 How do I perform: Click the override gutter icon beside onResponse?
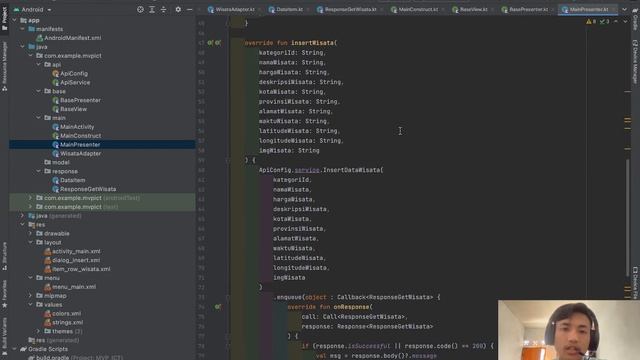point(218,307)
